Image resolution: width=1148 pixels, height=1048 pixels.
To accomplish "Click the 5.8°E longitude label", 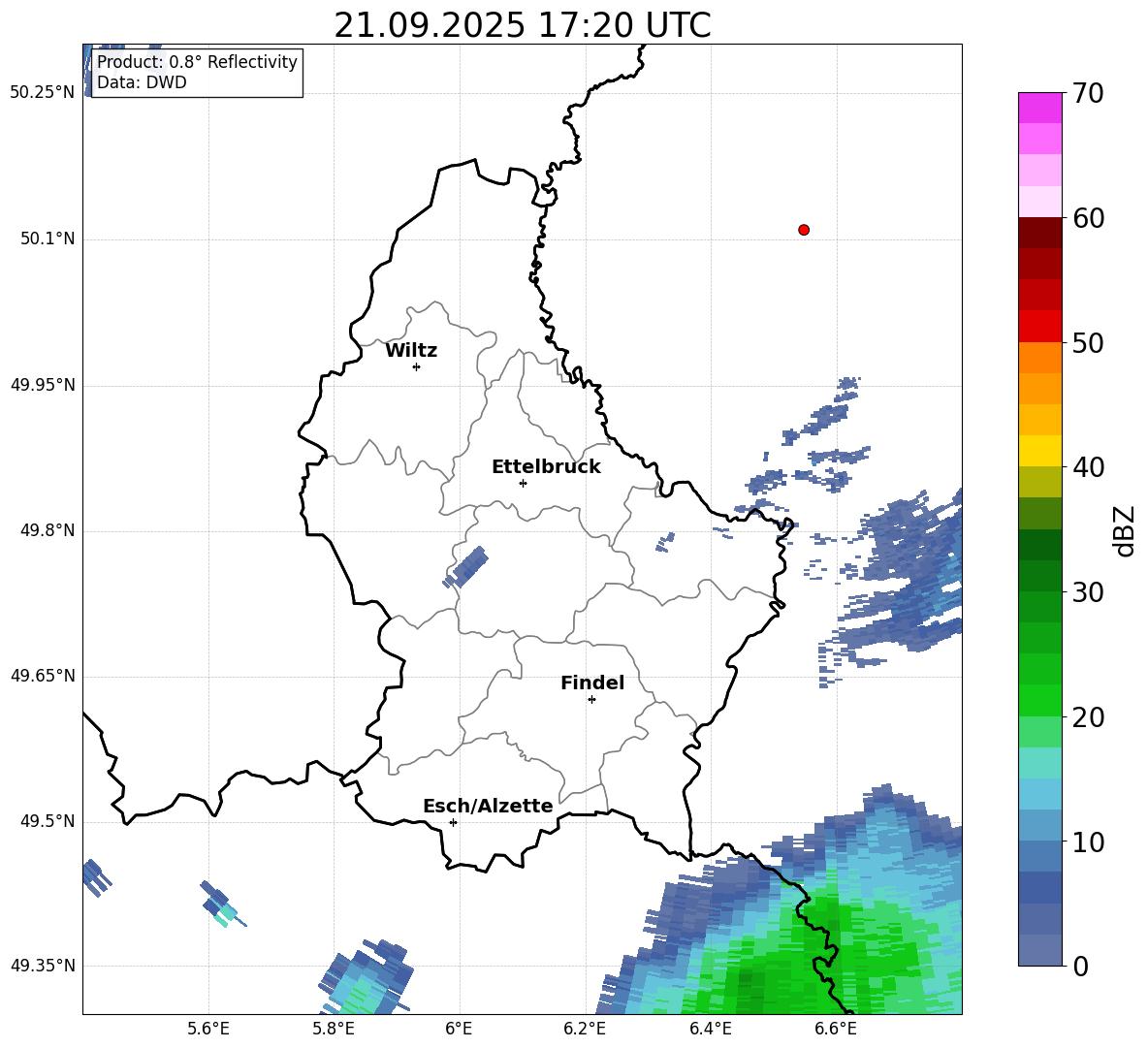I will pos(334,1029).
